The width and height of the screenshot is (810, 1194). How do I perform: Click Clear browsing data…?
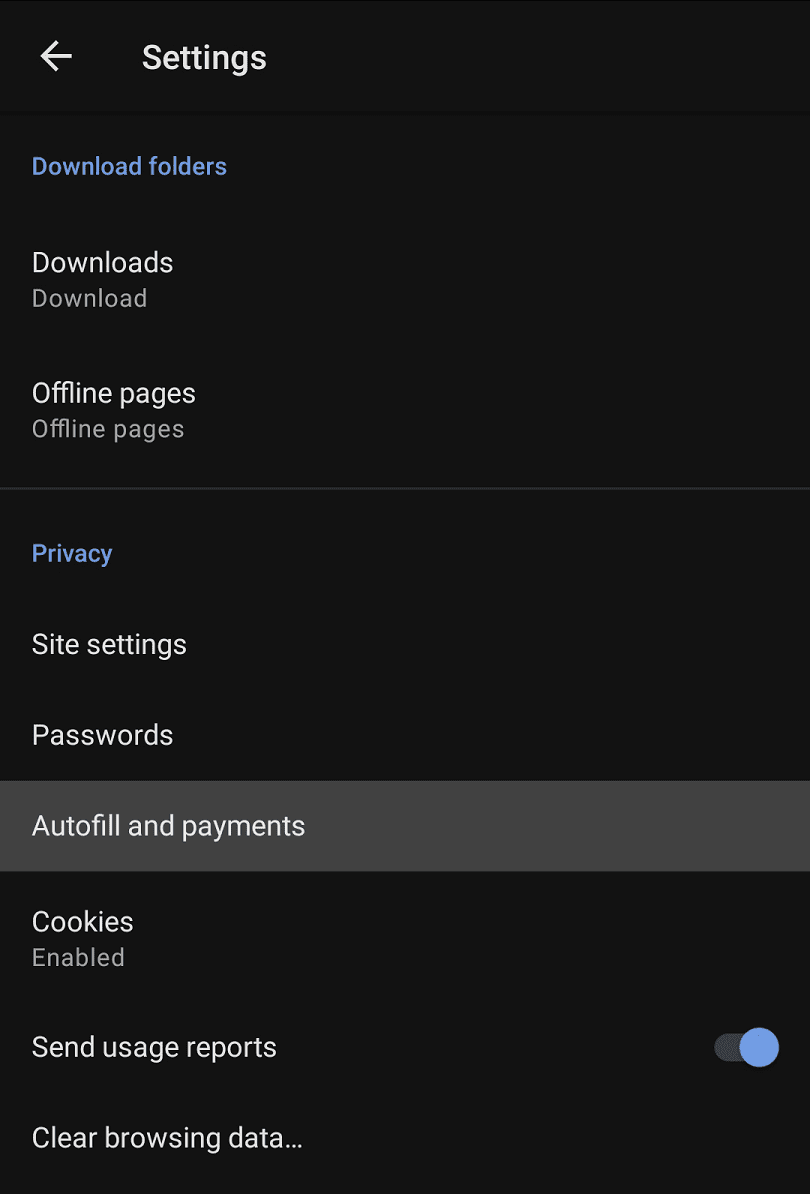(x=405, y=1138)
